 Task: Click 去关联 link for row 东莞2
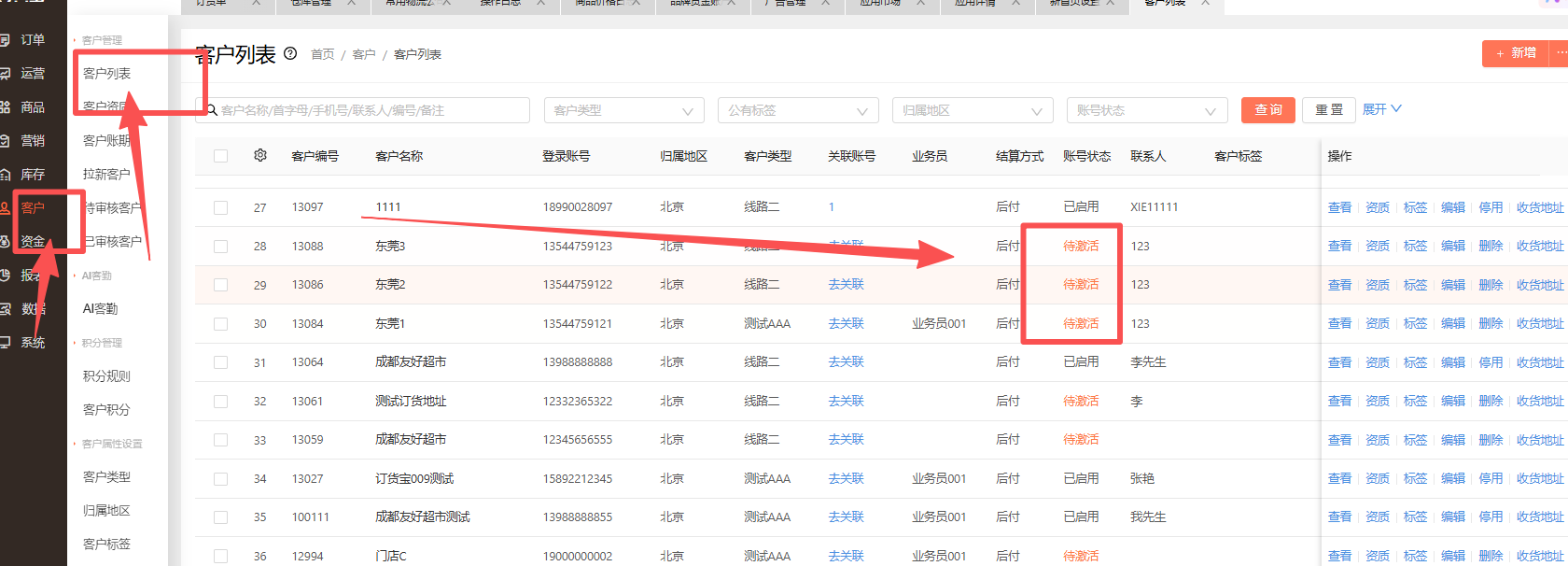pos(846,284)
